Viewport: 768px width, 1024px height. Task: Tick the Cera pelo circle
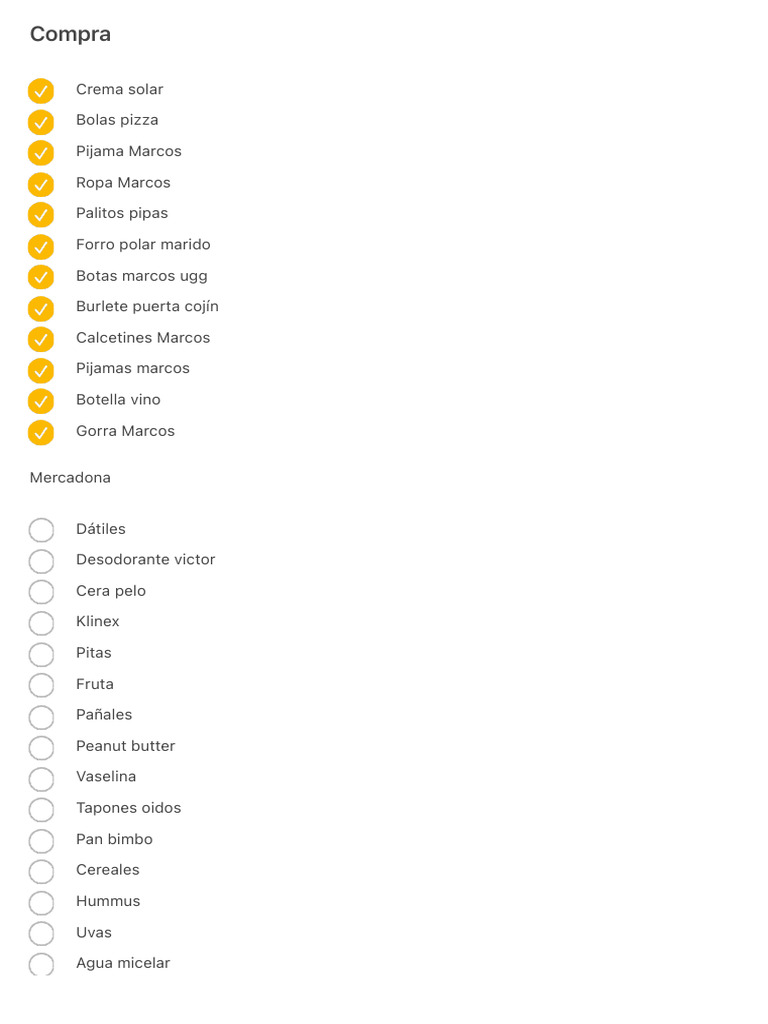click(41, 592)
